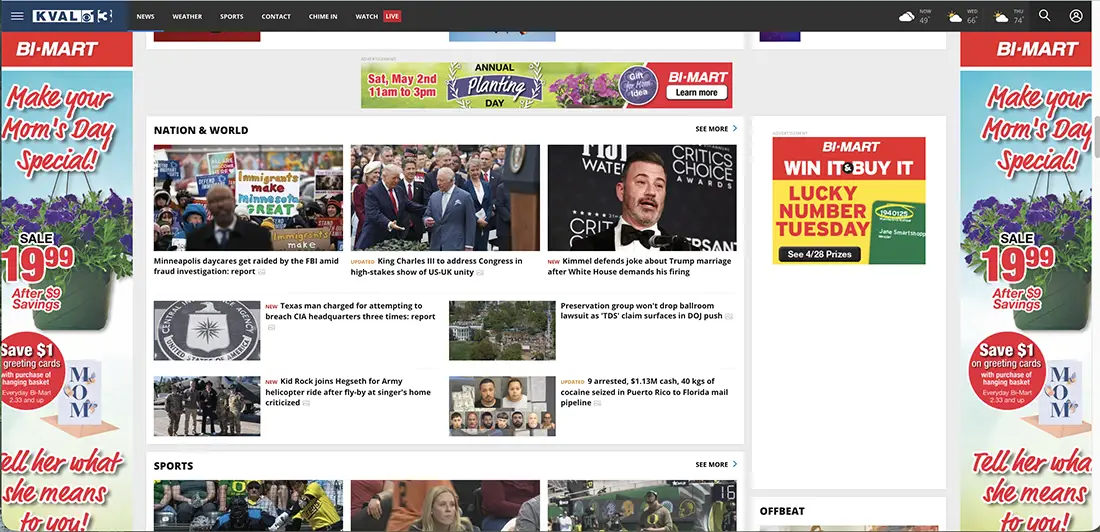1100x532 pixels.
Task: Open the News menu
Action: [x=145, y=16]
